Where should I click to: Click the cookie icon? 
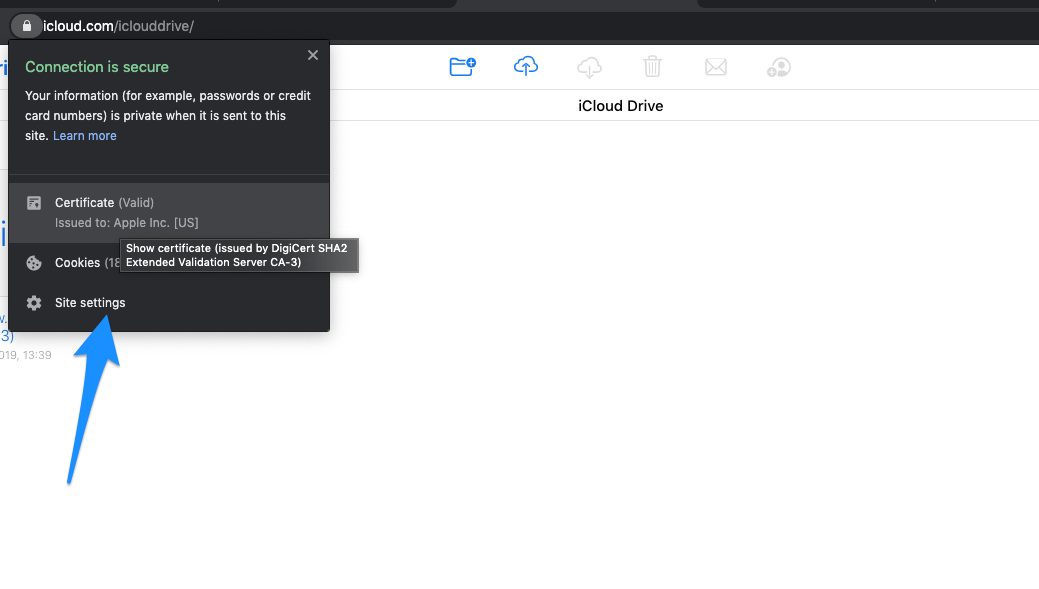point(34,263)
